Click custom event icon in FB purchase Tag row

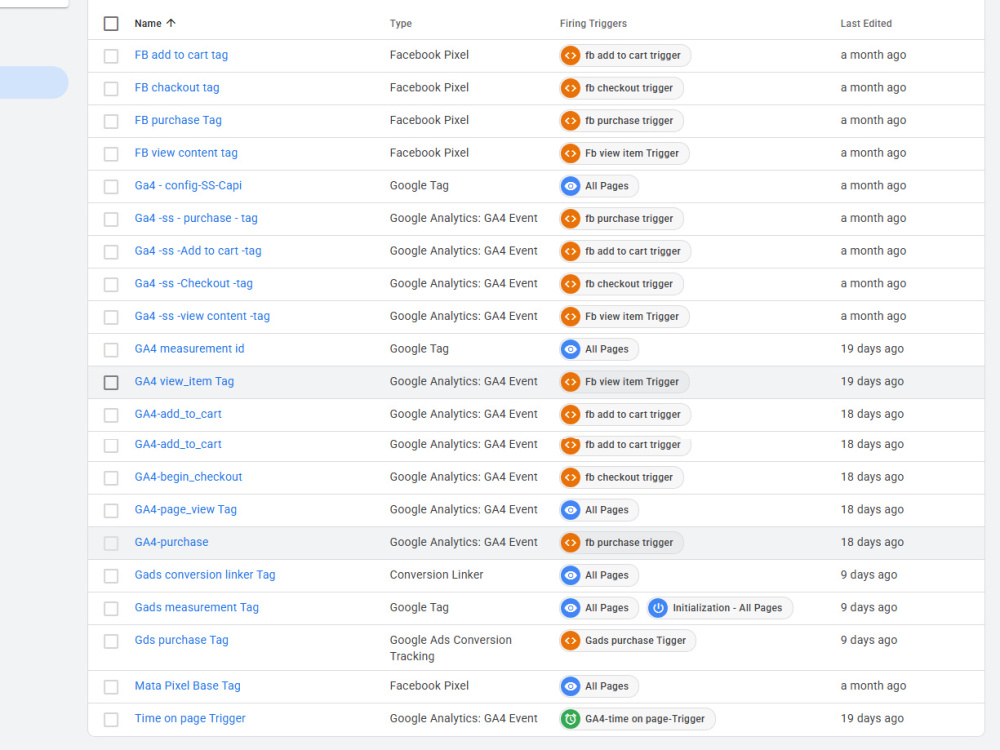(x=570, y=121)
